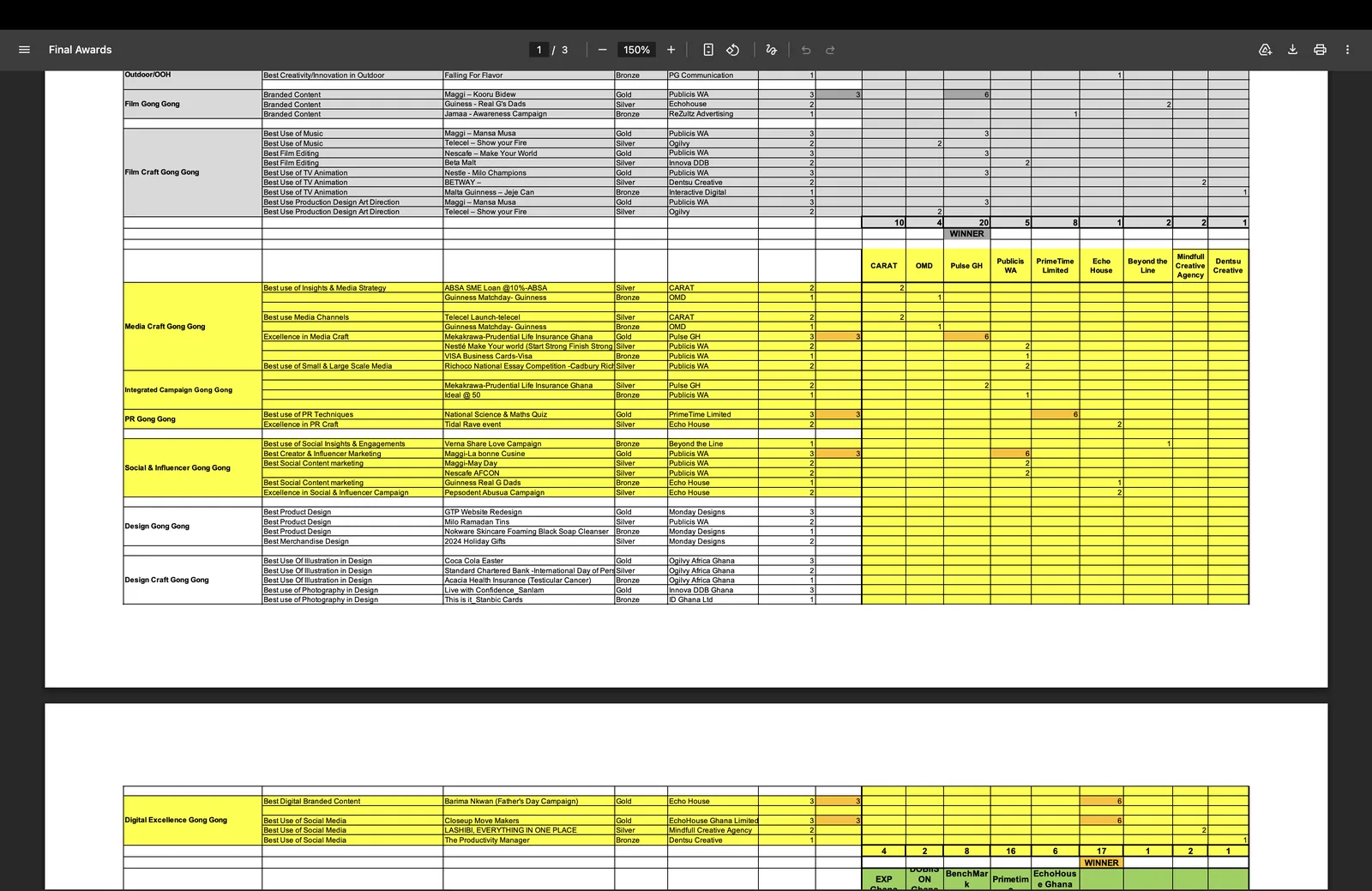Click the page number input field
Screen dimensions: 1372x891
pyautogui.click(x=539, y=50)
